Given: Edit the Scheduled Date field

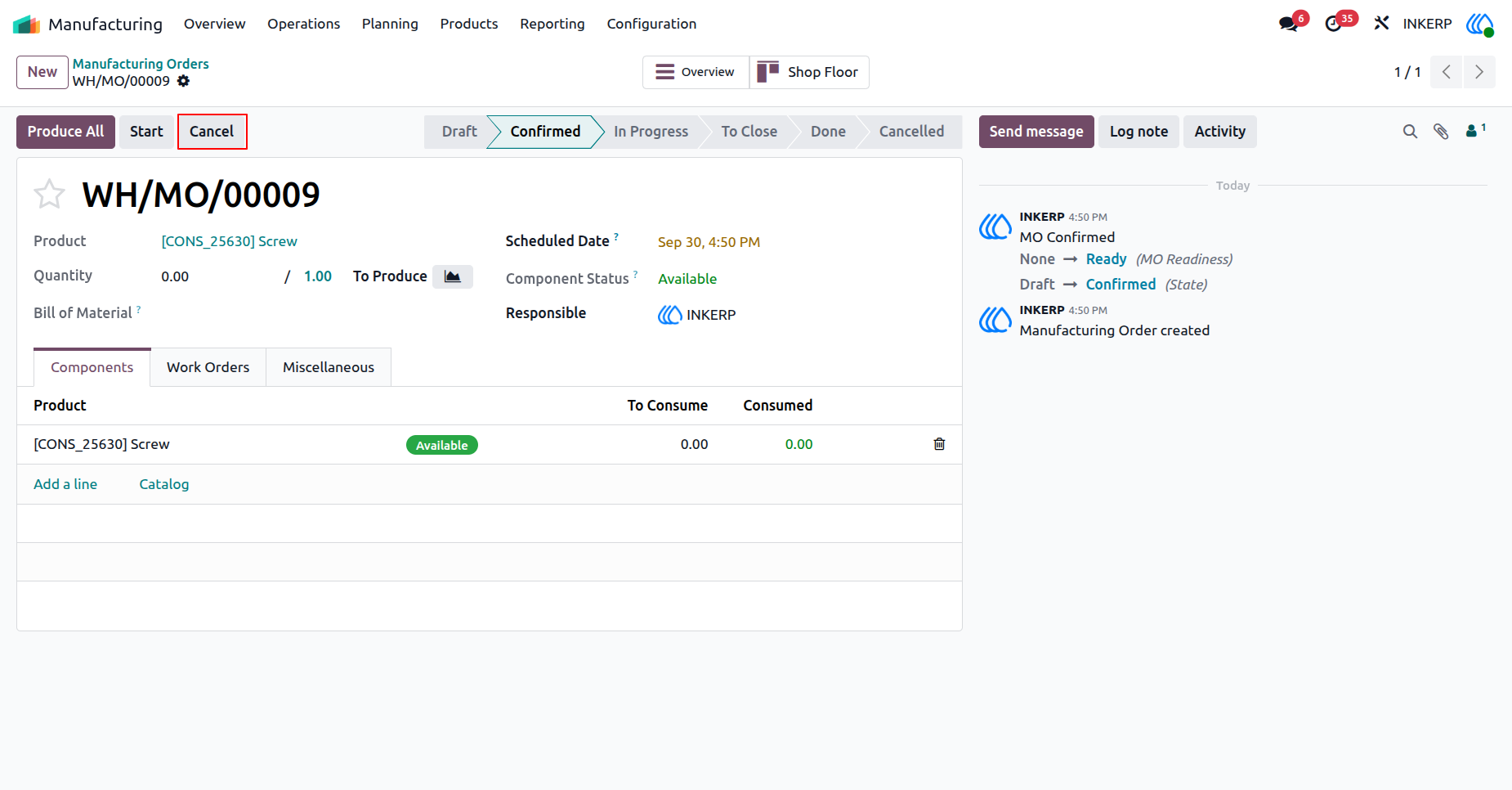Looking at the screenshot, I should point(709,242).
